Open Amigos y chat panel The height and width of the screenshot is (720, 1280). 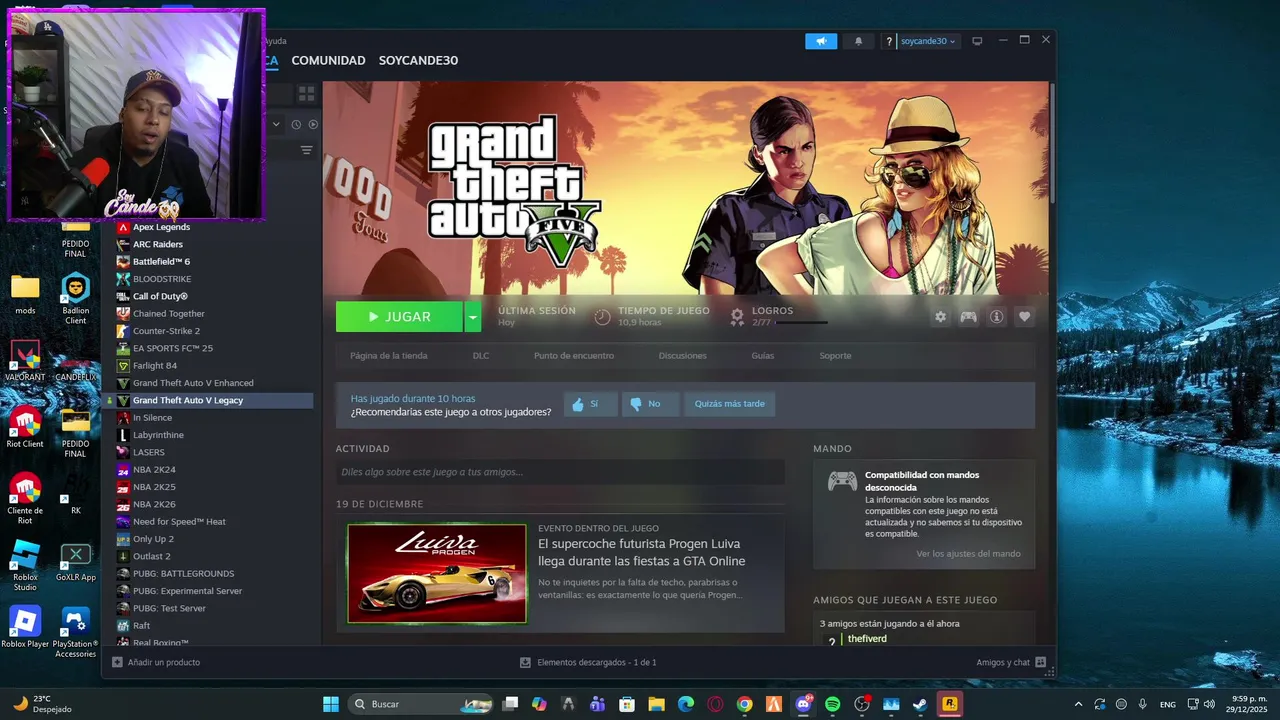pyautogui.click(x=1011, y=662)
